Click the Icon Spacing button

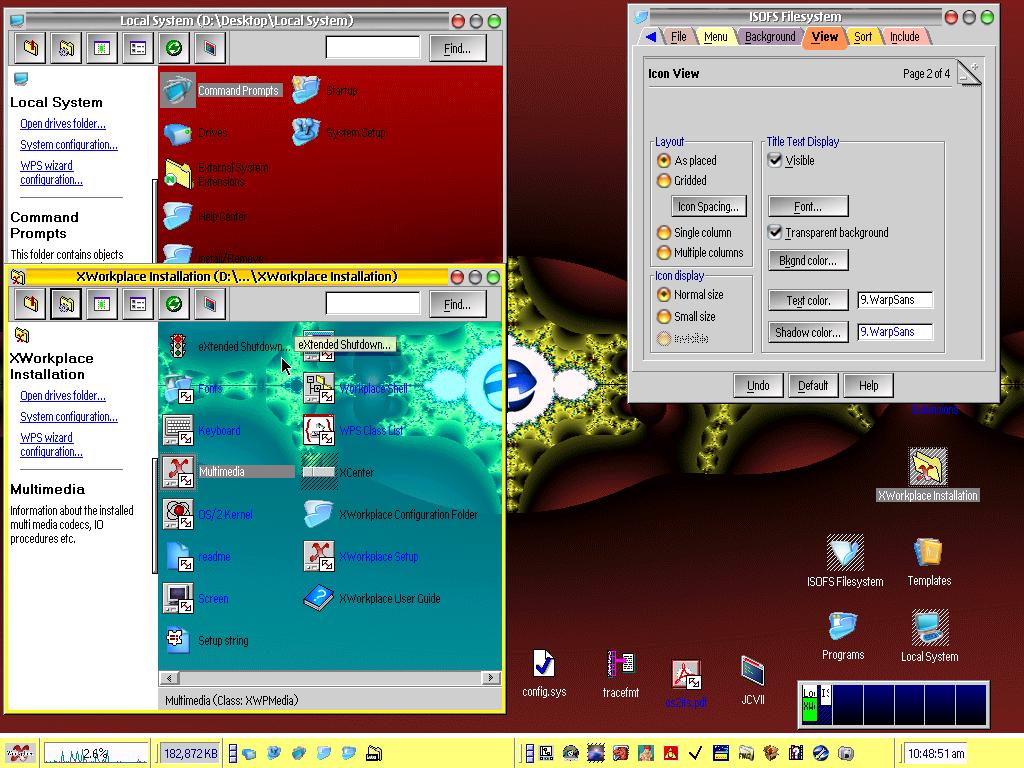708,207
